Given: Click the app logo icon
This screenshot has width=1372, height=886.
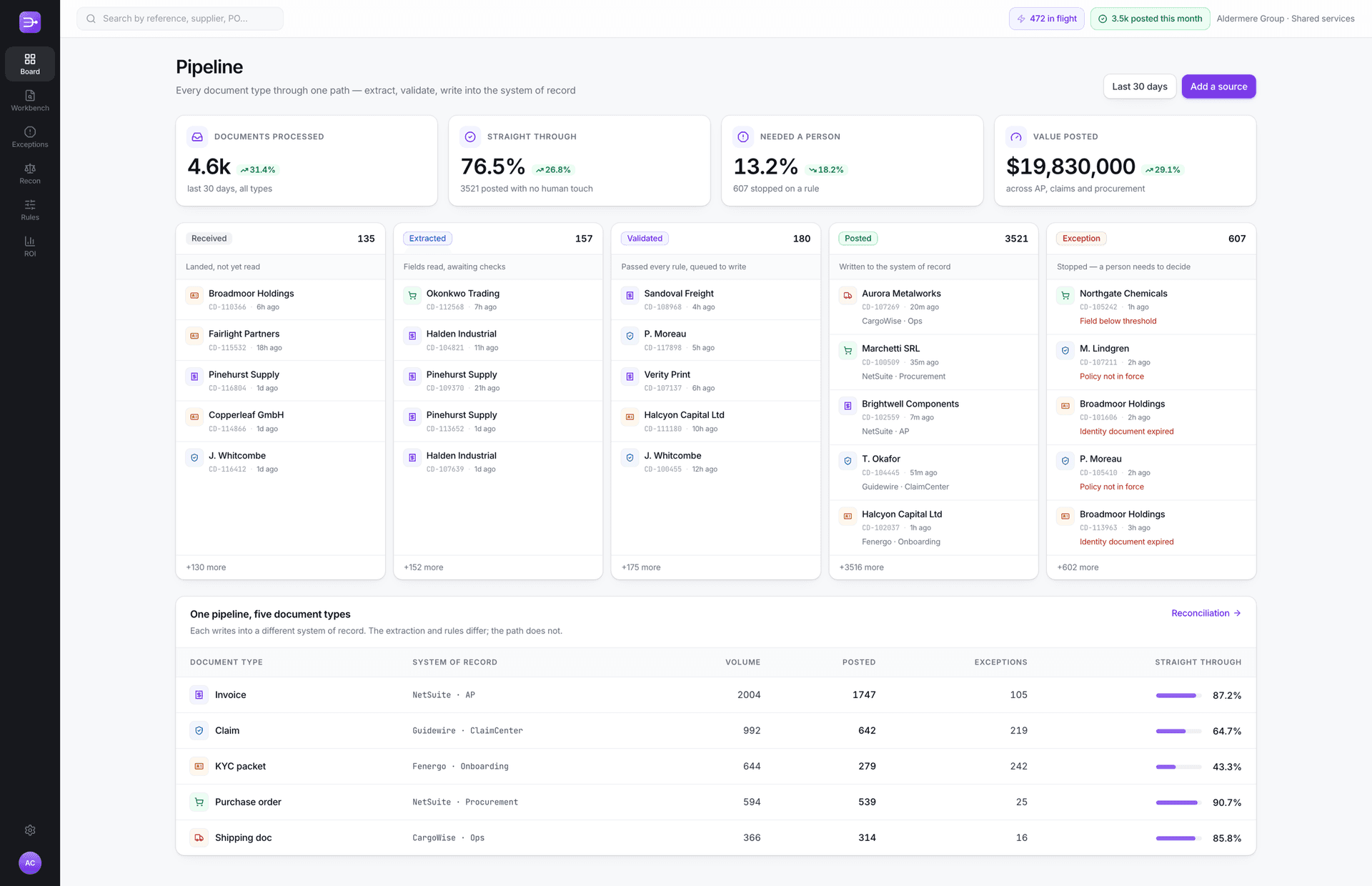Looking at the screenshot, I should point(30,22).
